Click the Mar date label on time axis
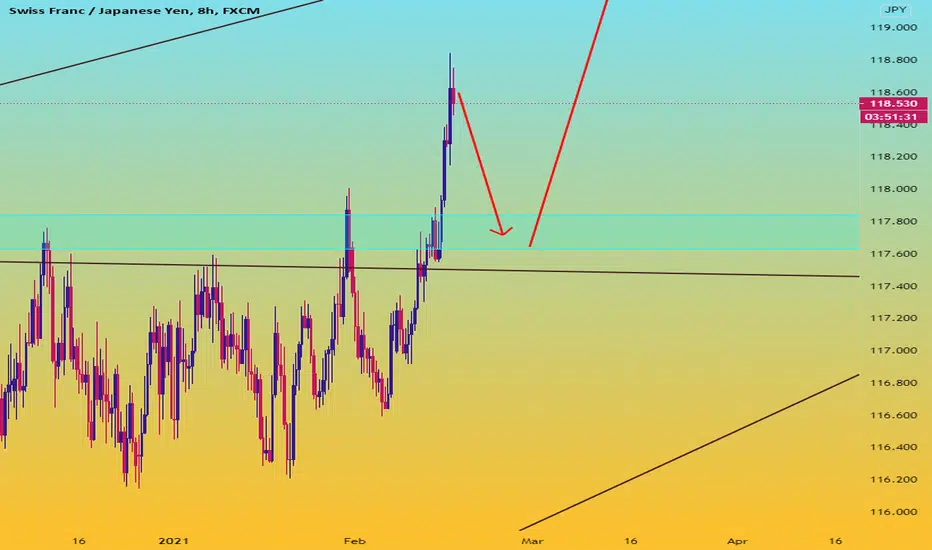 coord(532,541)
